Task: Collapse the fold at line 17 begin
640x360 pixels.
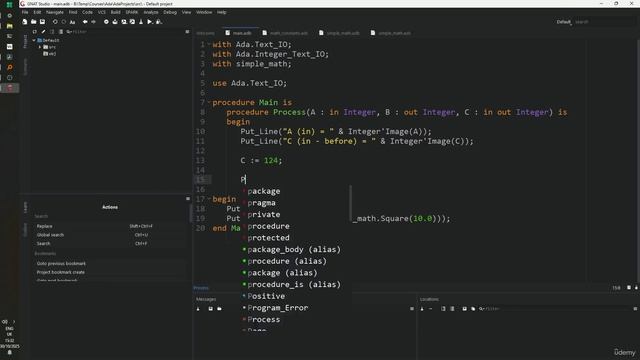Action: [x=209, y=199]
